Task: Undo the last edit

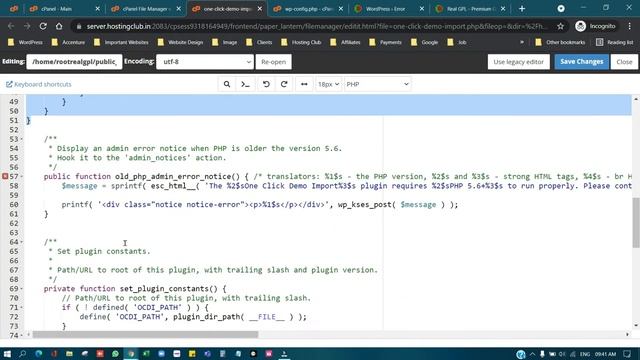Action: click(x=266, y=84)
